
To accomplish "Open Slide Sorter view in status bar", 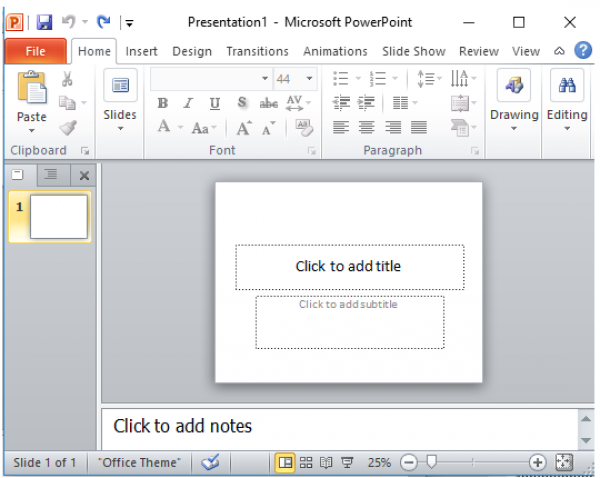I will pos(307,462).
